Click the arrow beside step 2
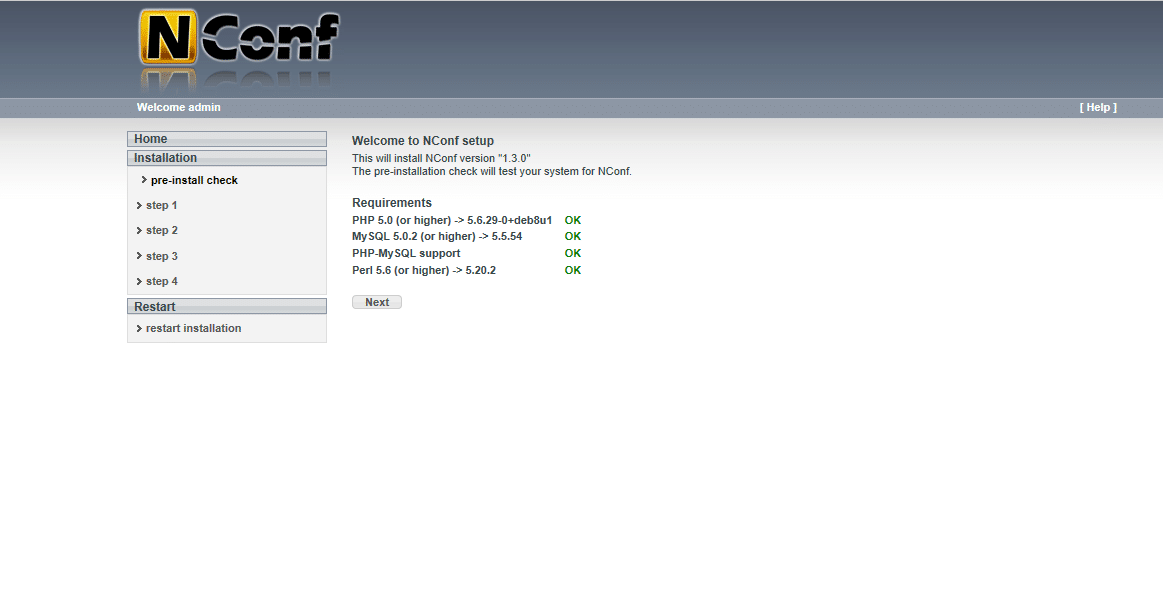This screenshot has width=1163, height=599. point(139,231)
